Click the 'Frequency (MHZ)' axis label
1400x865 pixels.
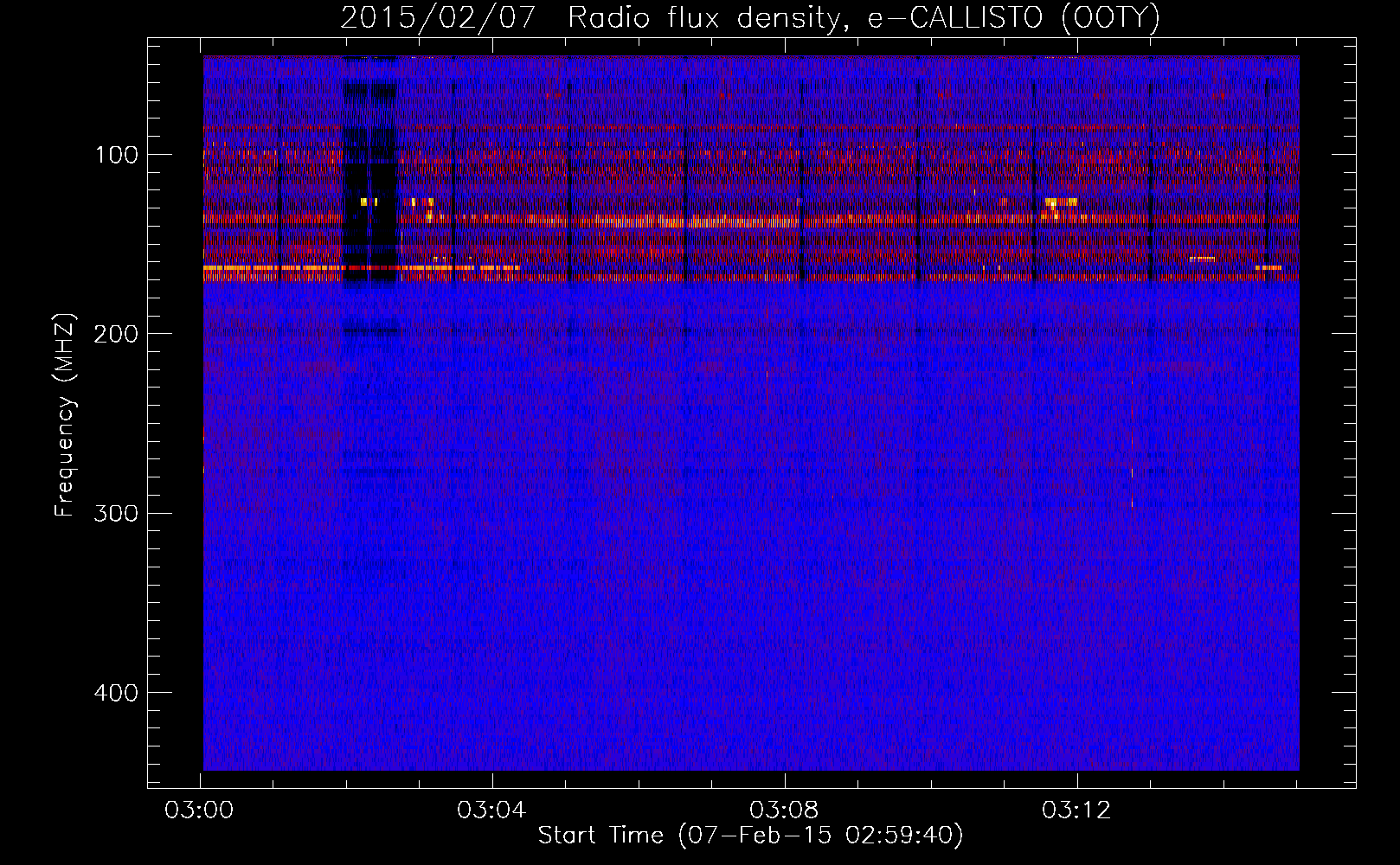[x=65, y=415]
